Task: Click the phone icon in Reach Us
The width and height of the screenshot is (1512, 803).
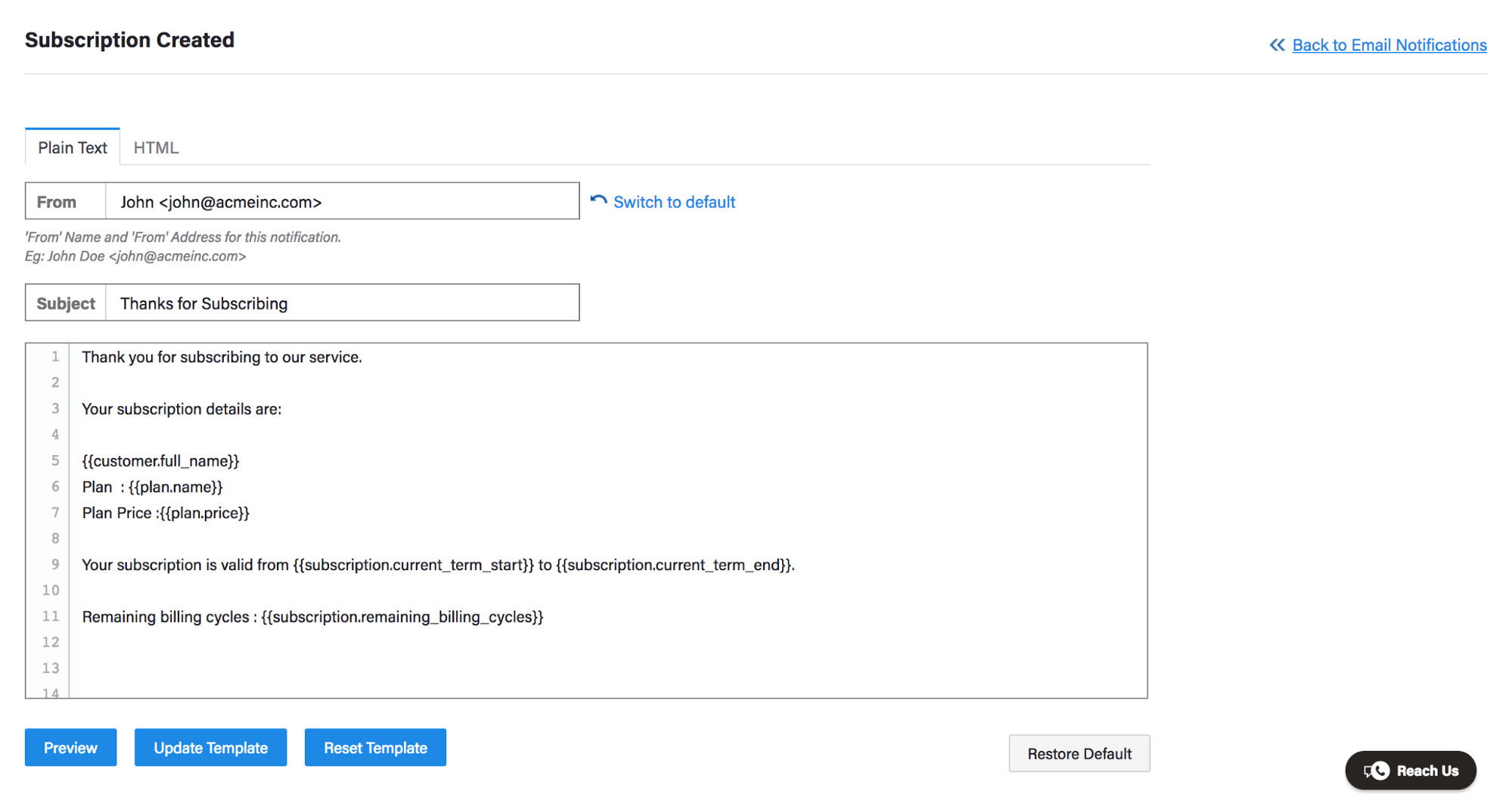Action: (x=1377, y=770)
